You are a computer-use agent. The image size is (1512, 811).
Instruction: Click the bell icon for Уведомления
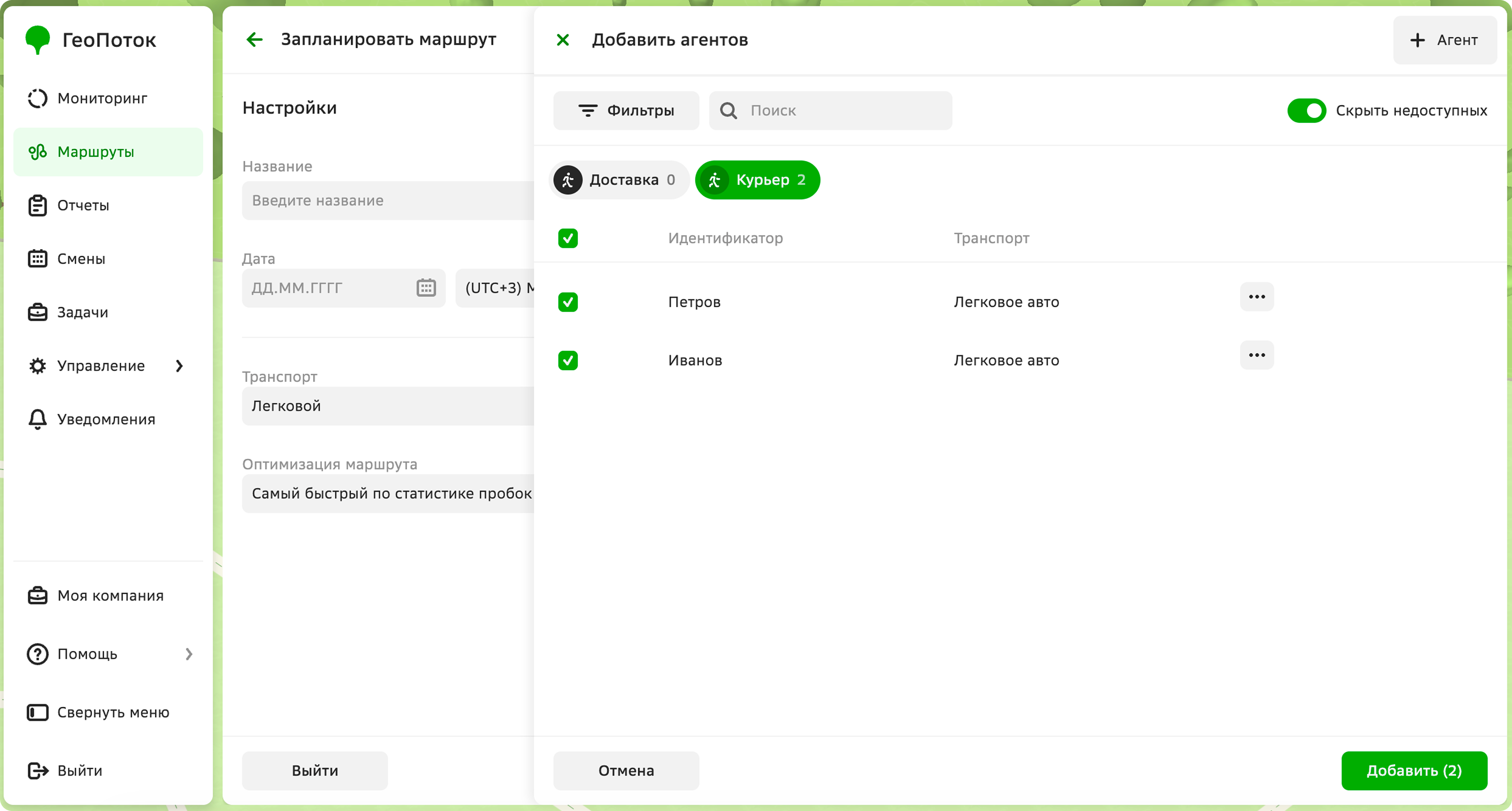(x=38, y=419)
